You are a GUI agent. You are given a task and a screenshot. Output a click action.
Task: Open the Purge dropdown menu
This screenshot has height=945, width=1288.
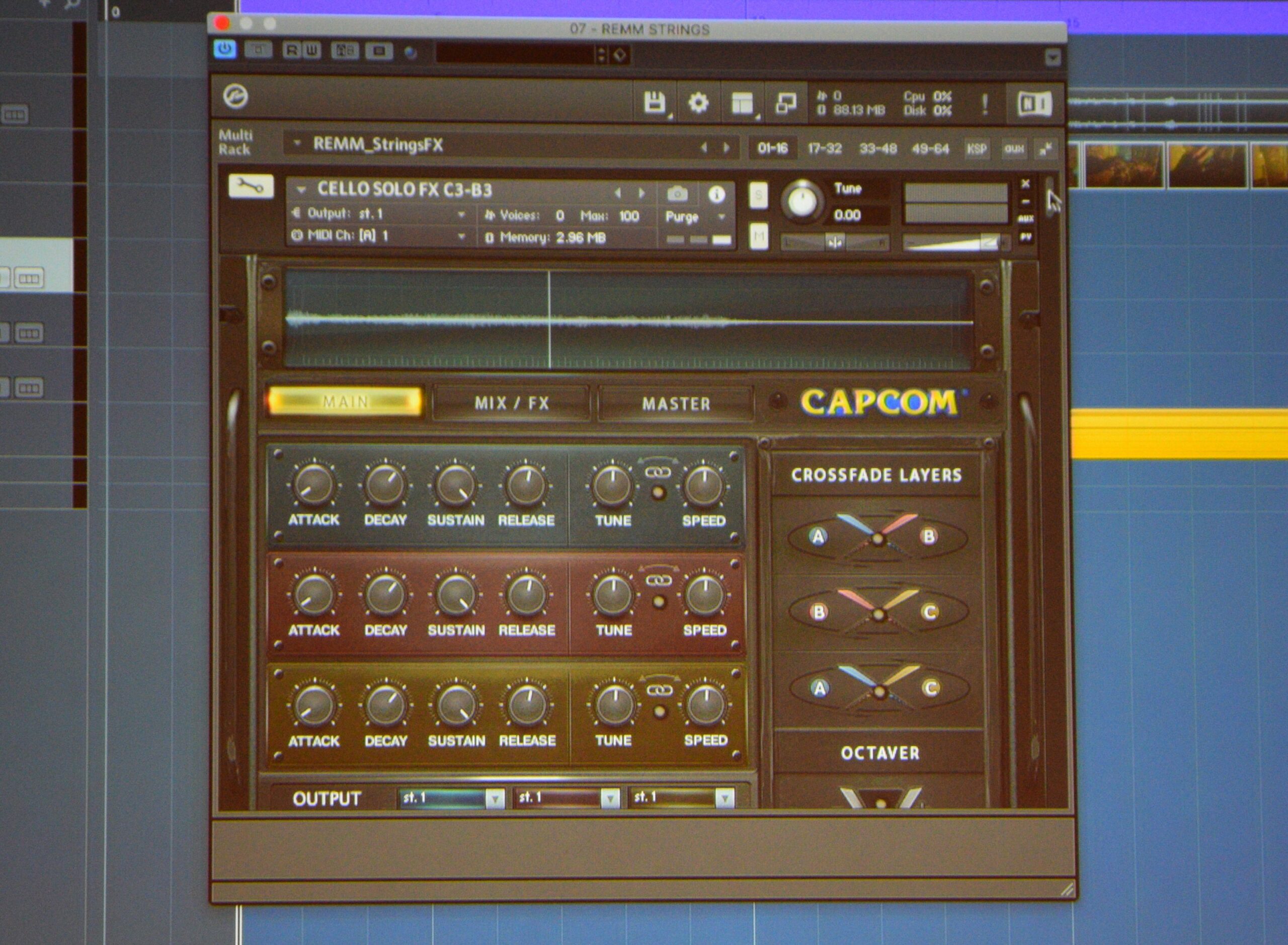[694, 217]
